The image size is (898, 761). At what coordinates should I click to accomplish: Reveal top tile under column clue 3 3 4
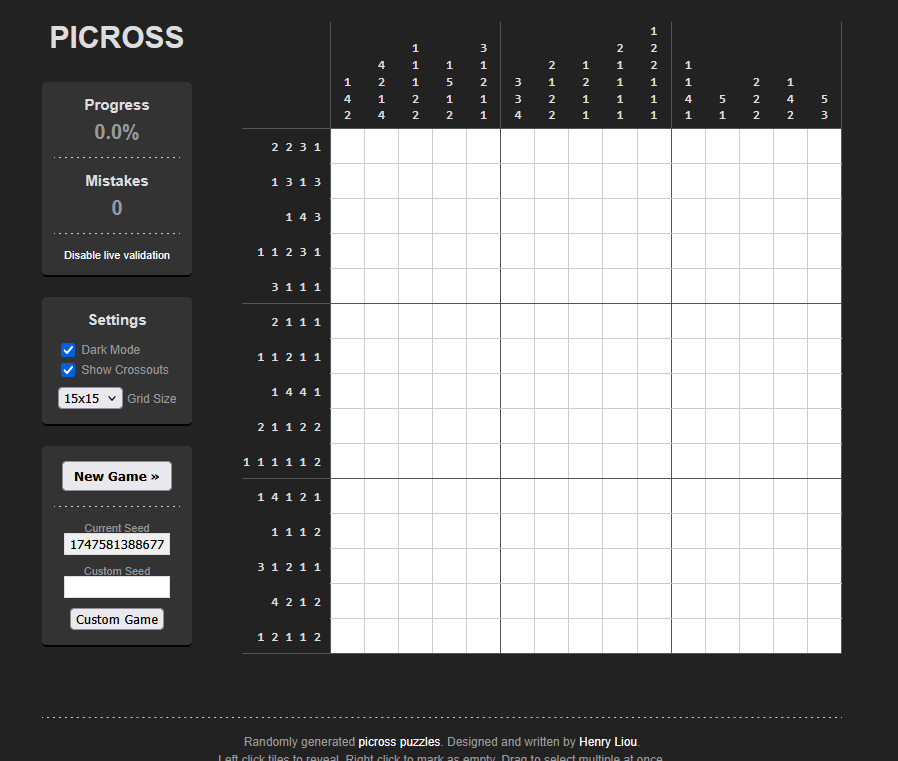pyautogui.click(x=518, y=147)
